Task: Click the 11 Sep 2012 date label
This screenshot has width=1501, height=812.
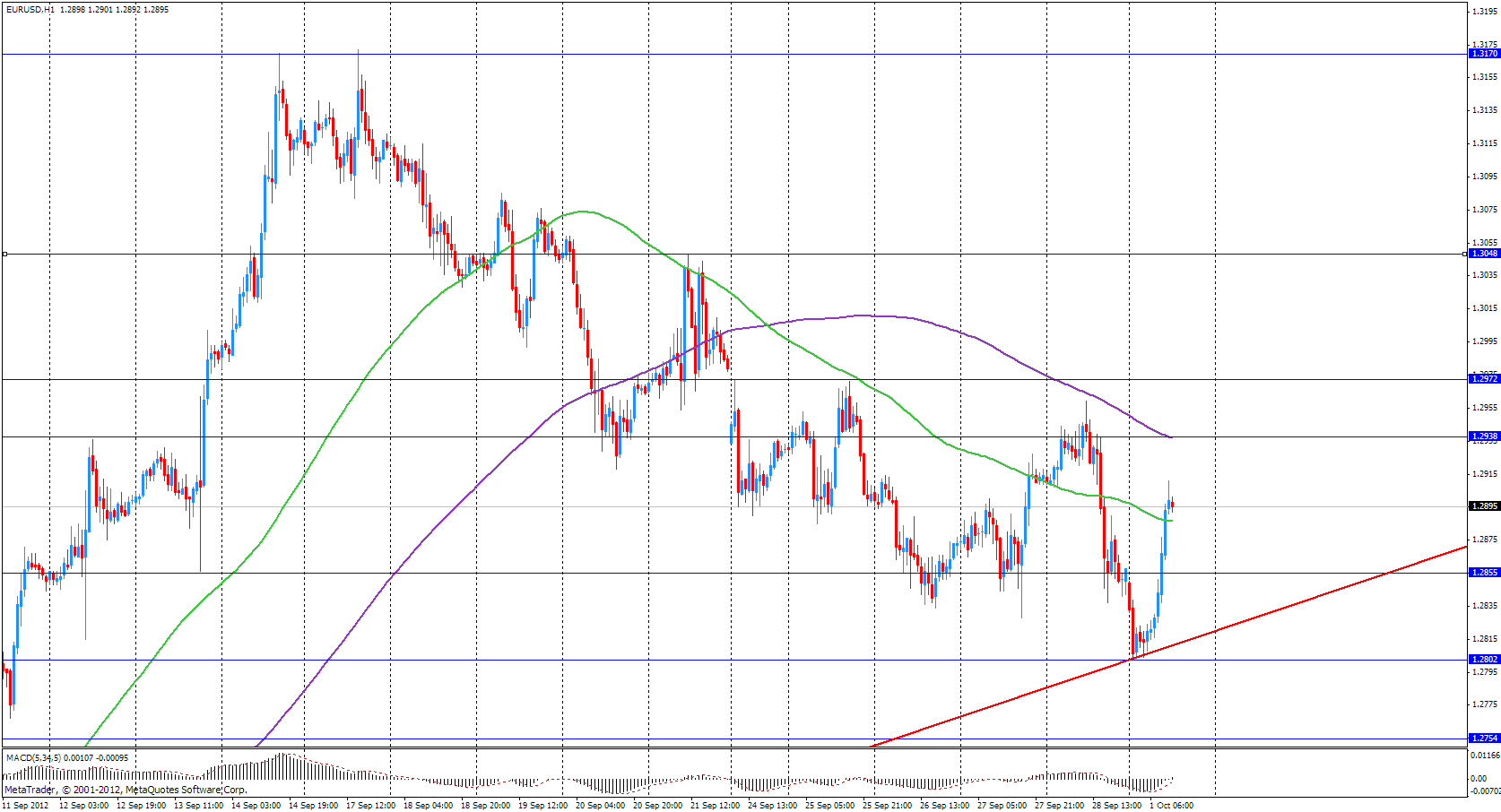Action: (x=25, y=806)
